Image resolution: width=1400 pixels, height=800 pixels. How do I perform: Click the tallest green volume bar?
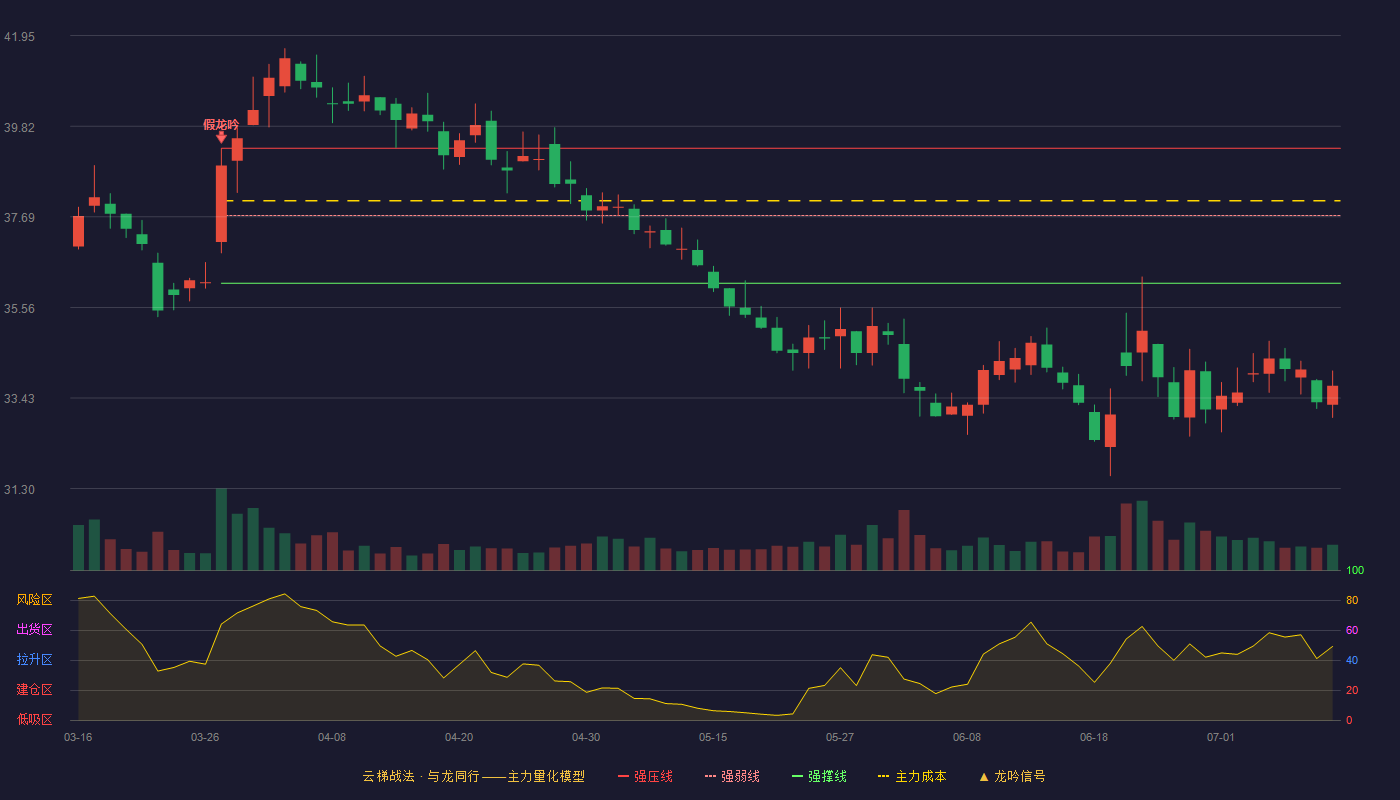(221, 529)
